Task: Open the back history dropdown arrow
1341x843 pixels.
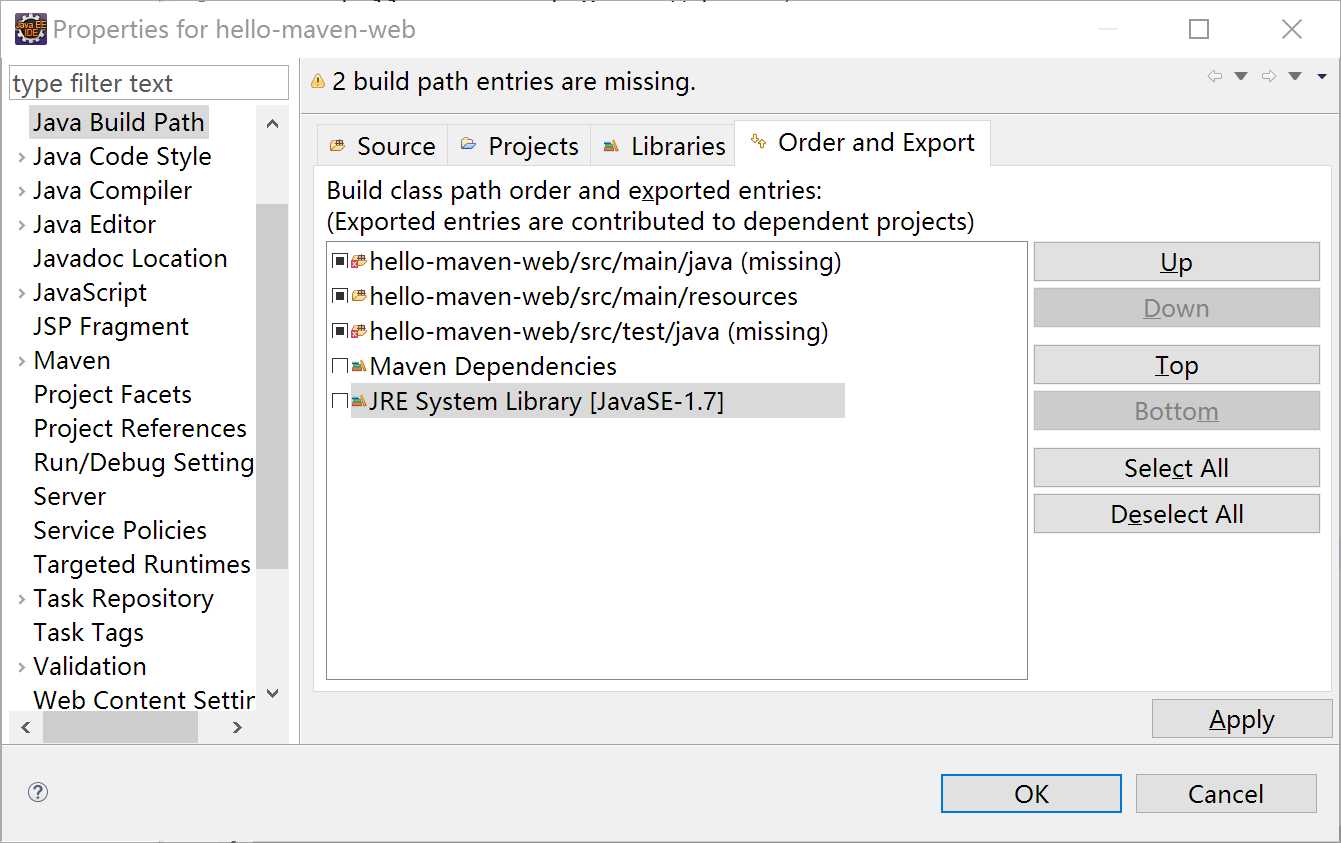Action: pyautogui.click(x=1241, y=77)
